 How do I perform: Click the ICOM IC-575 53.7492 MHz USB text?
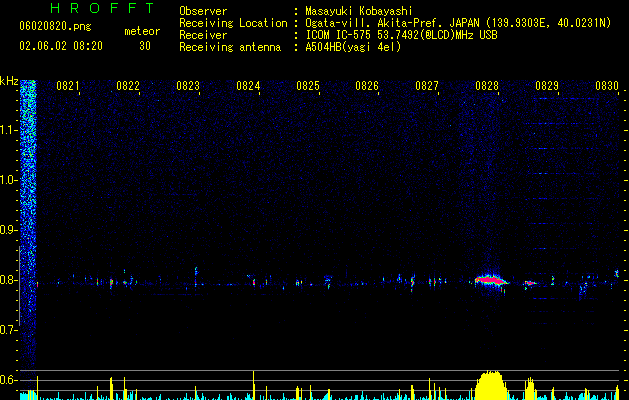[401, 35]
